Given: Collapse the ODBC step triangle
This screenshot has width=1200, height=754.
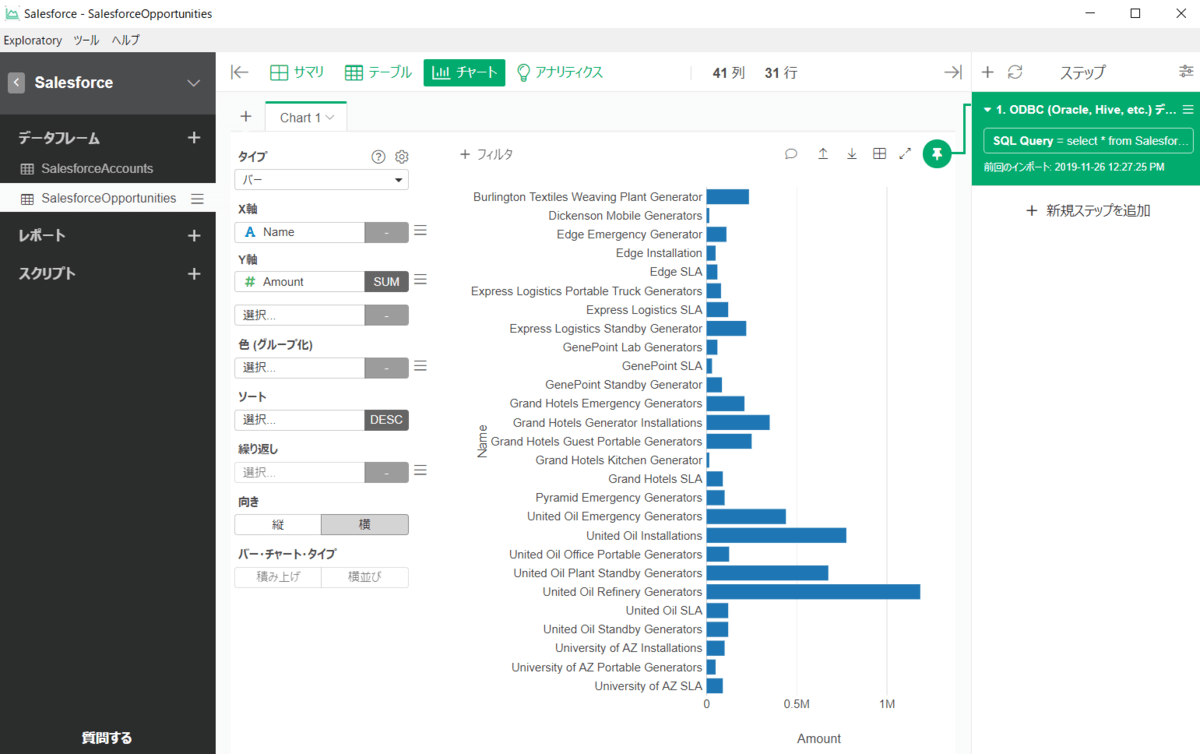Looking at the screenshot, I should [x=988, y=110].
